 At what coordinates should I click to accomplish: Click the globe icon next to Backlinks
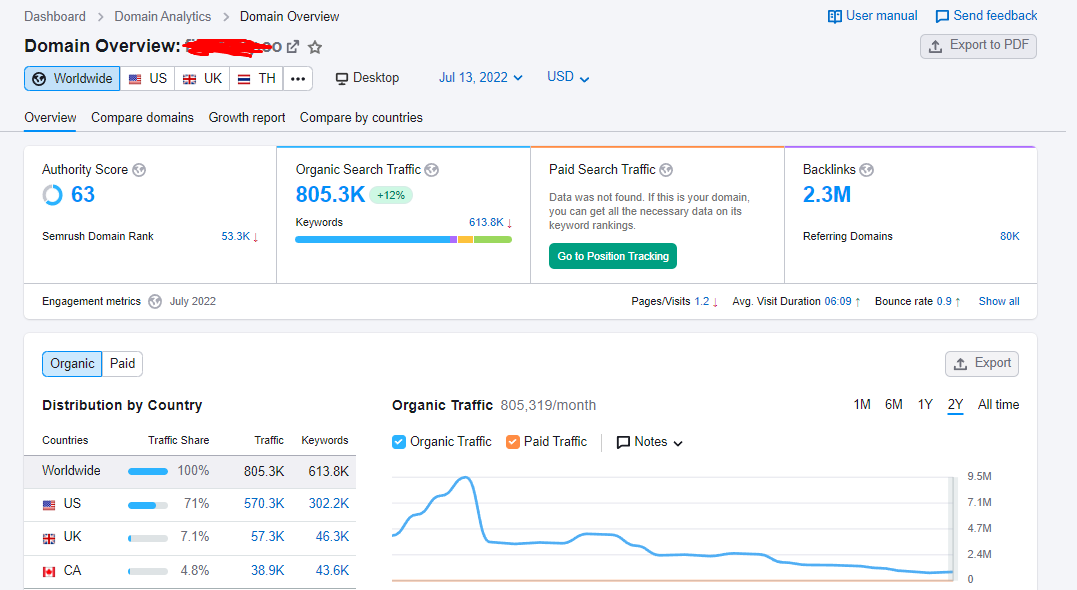(x=867, y=170)
